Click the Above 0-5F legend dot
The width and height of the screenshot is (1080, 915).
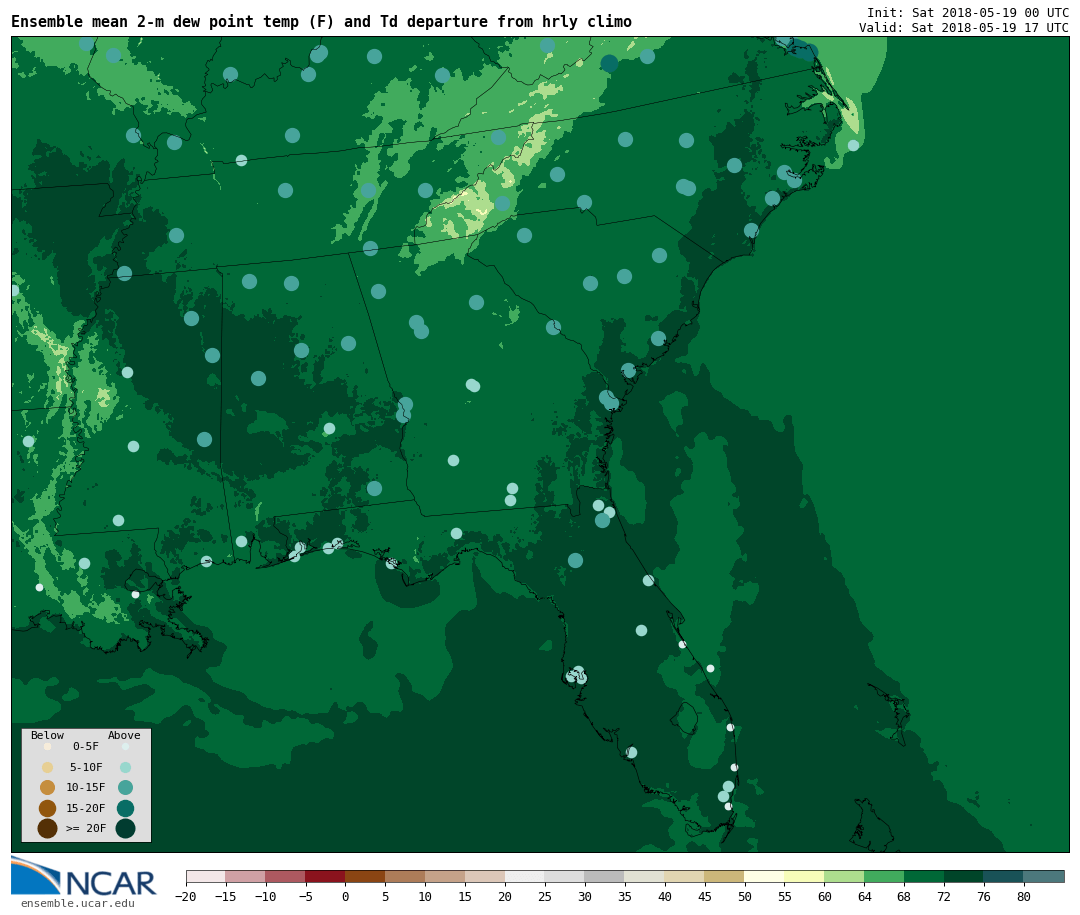(125, 746)
